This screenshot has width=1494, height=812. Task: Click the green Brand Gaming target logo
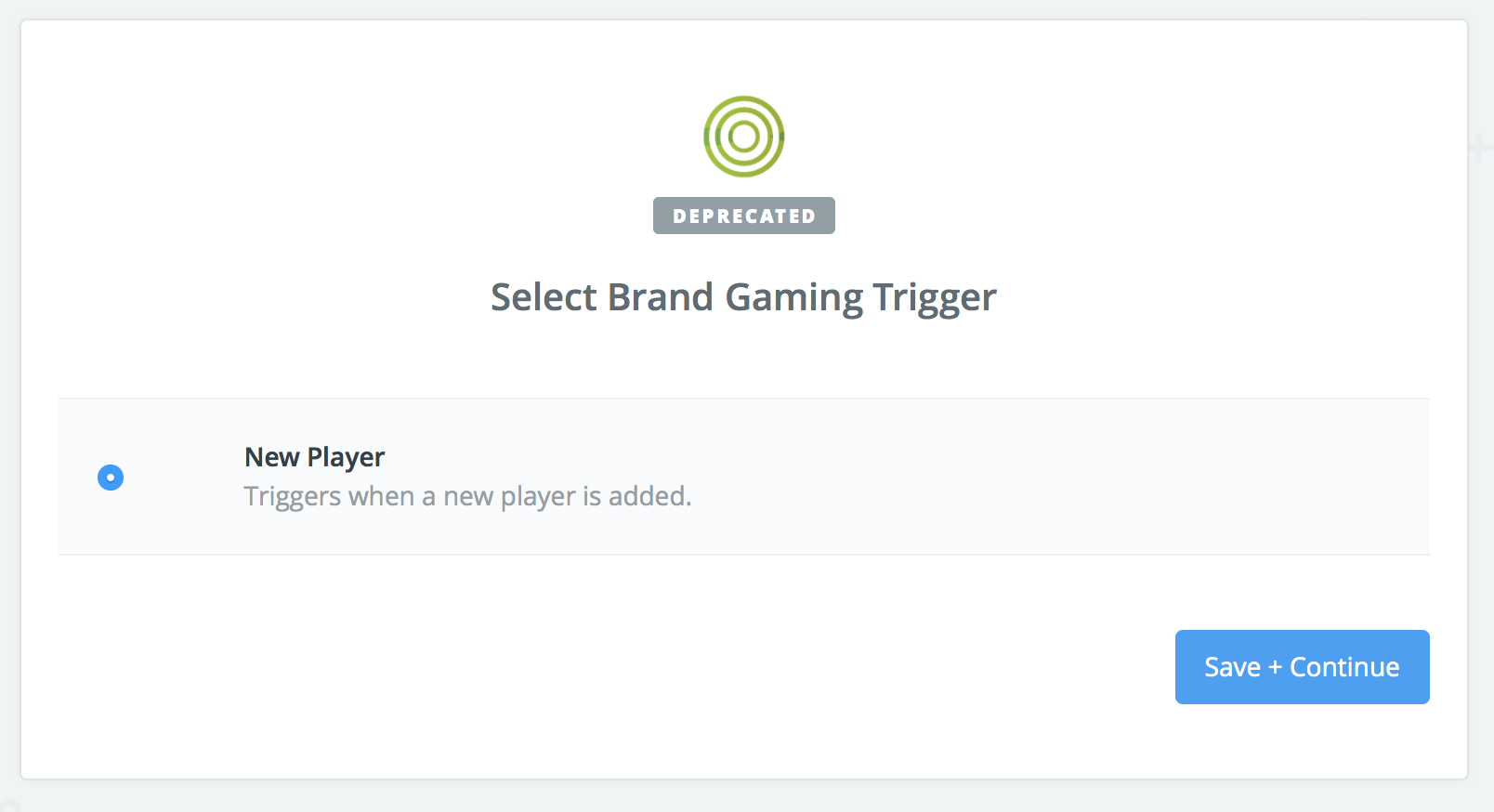pyautogui.click(x=743, y=137)
